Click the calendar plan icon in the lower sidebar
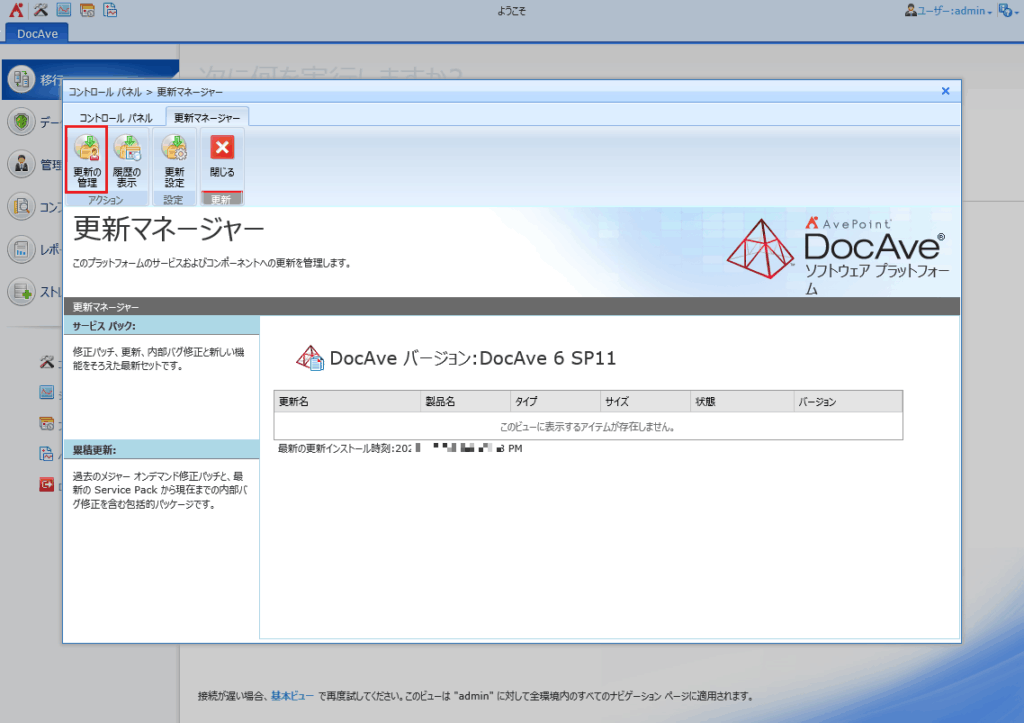The image size is (1024, 723). [x=46, y=423]
